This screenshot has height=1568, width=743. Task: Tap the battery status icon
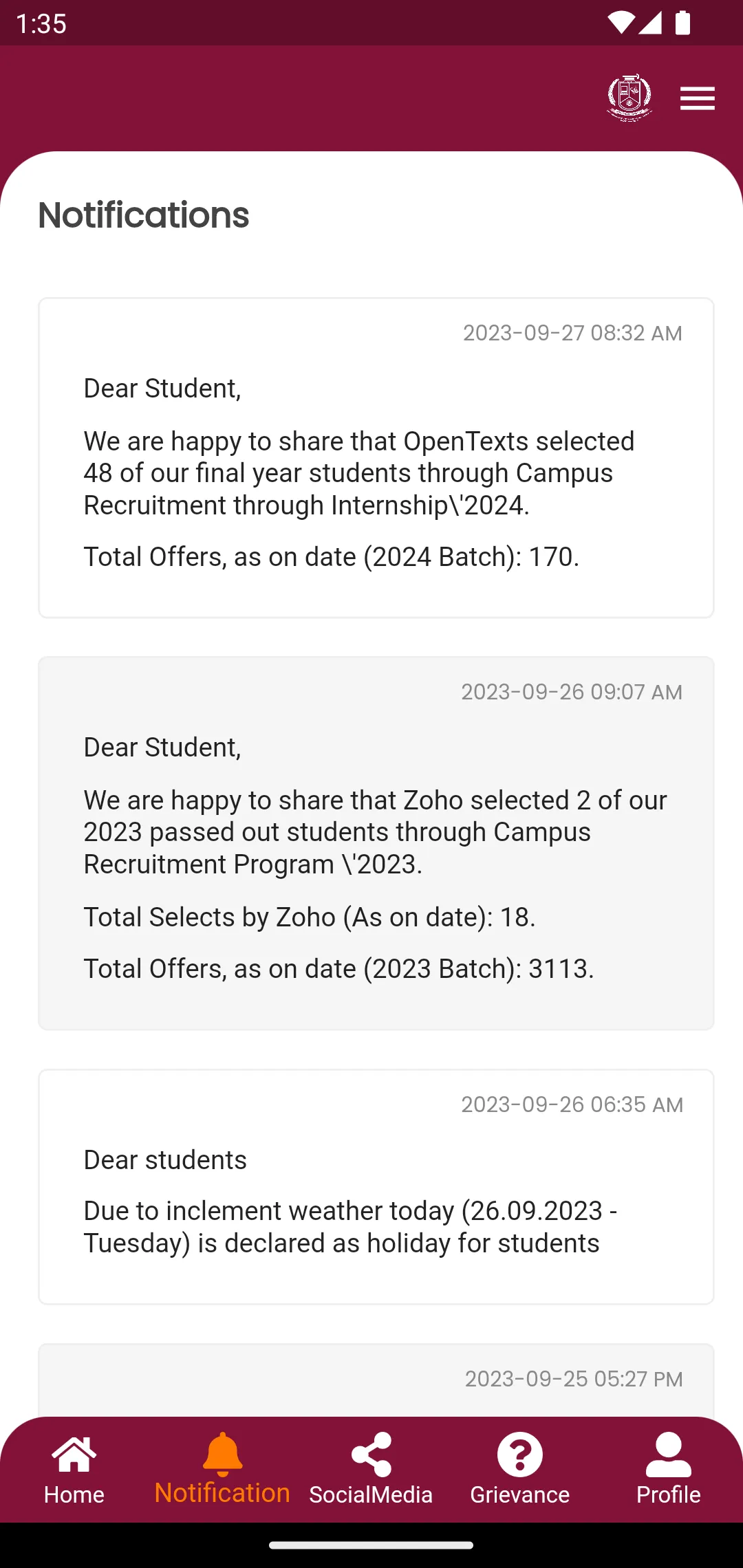point(682,23)
